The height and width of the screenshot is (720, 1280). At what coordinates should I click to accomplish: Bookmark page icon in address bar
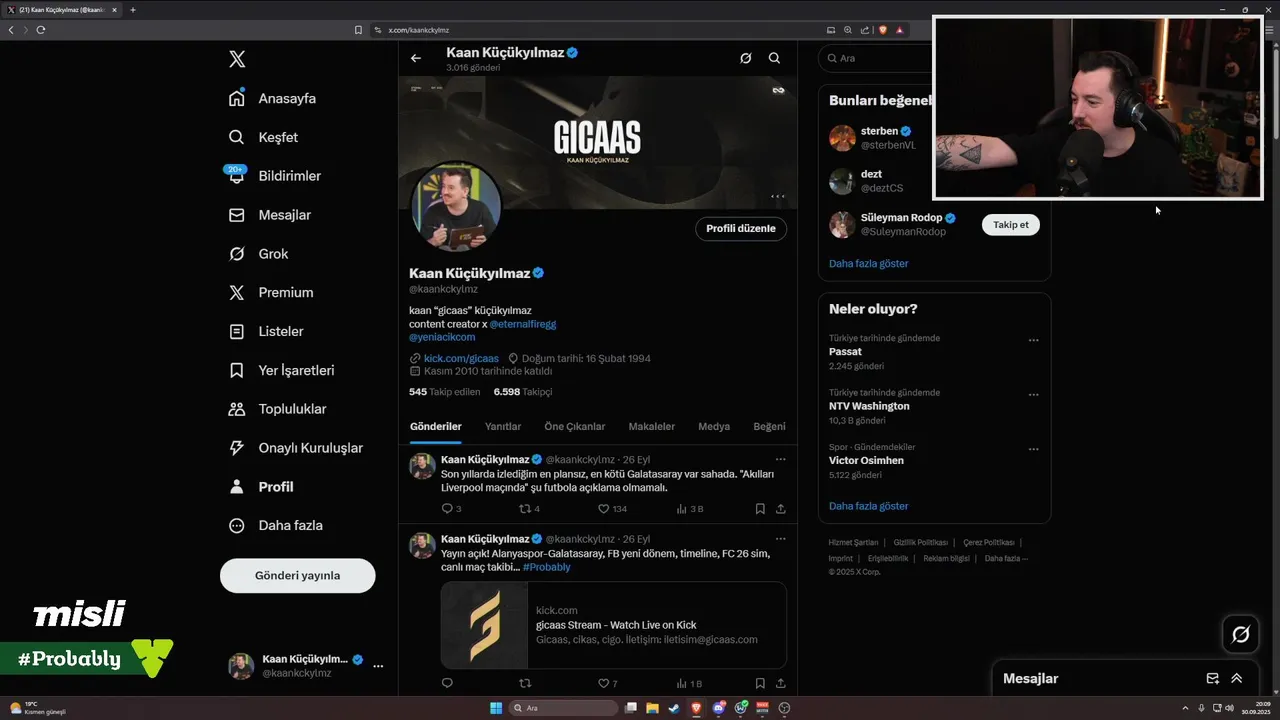pyautogui.click(x=358, y=30)
